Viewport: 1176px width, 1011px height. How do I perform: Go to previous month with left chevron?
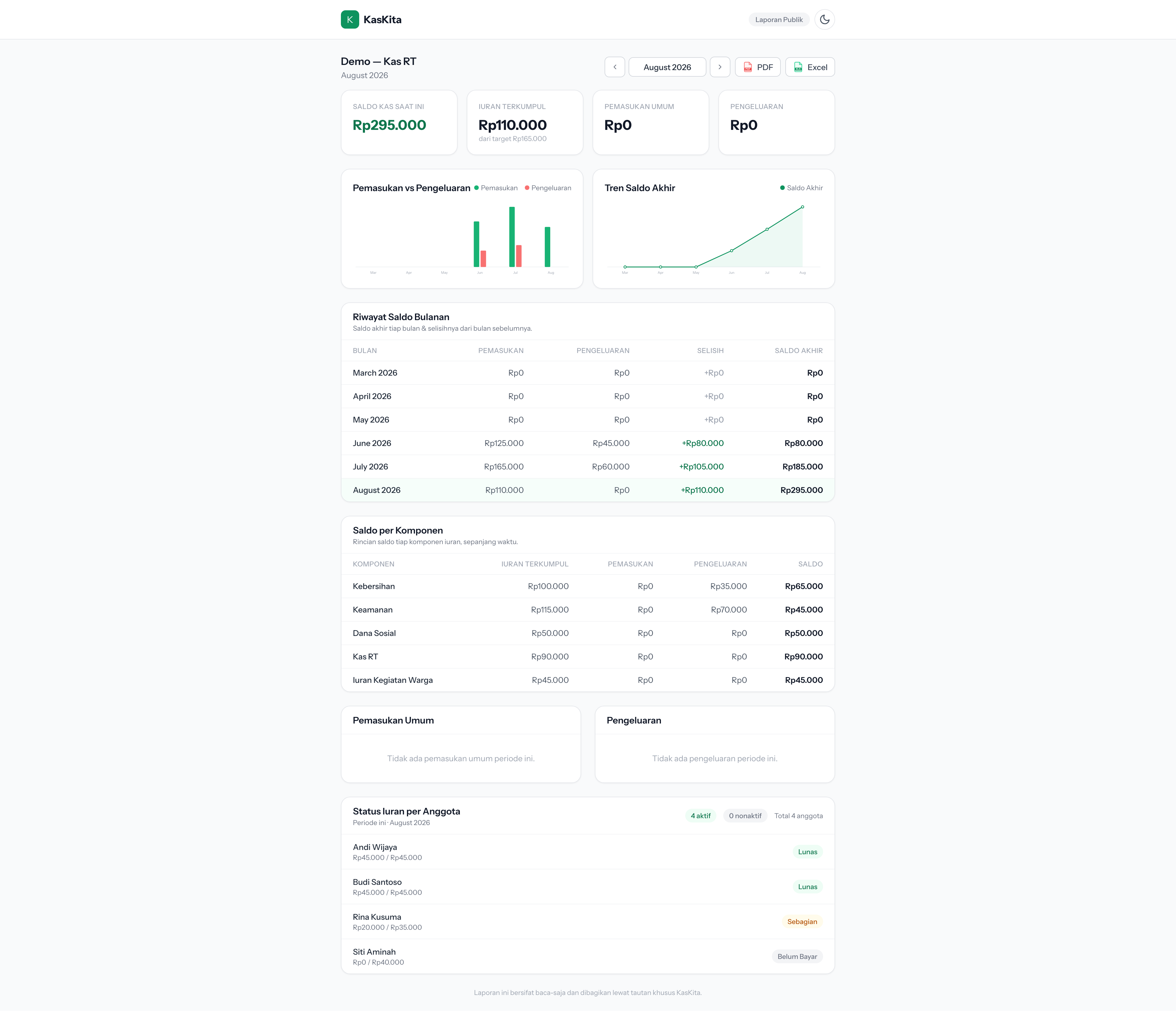click(x=615, y=67)
